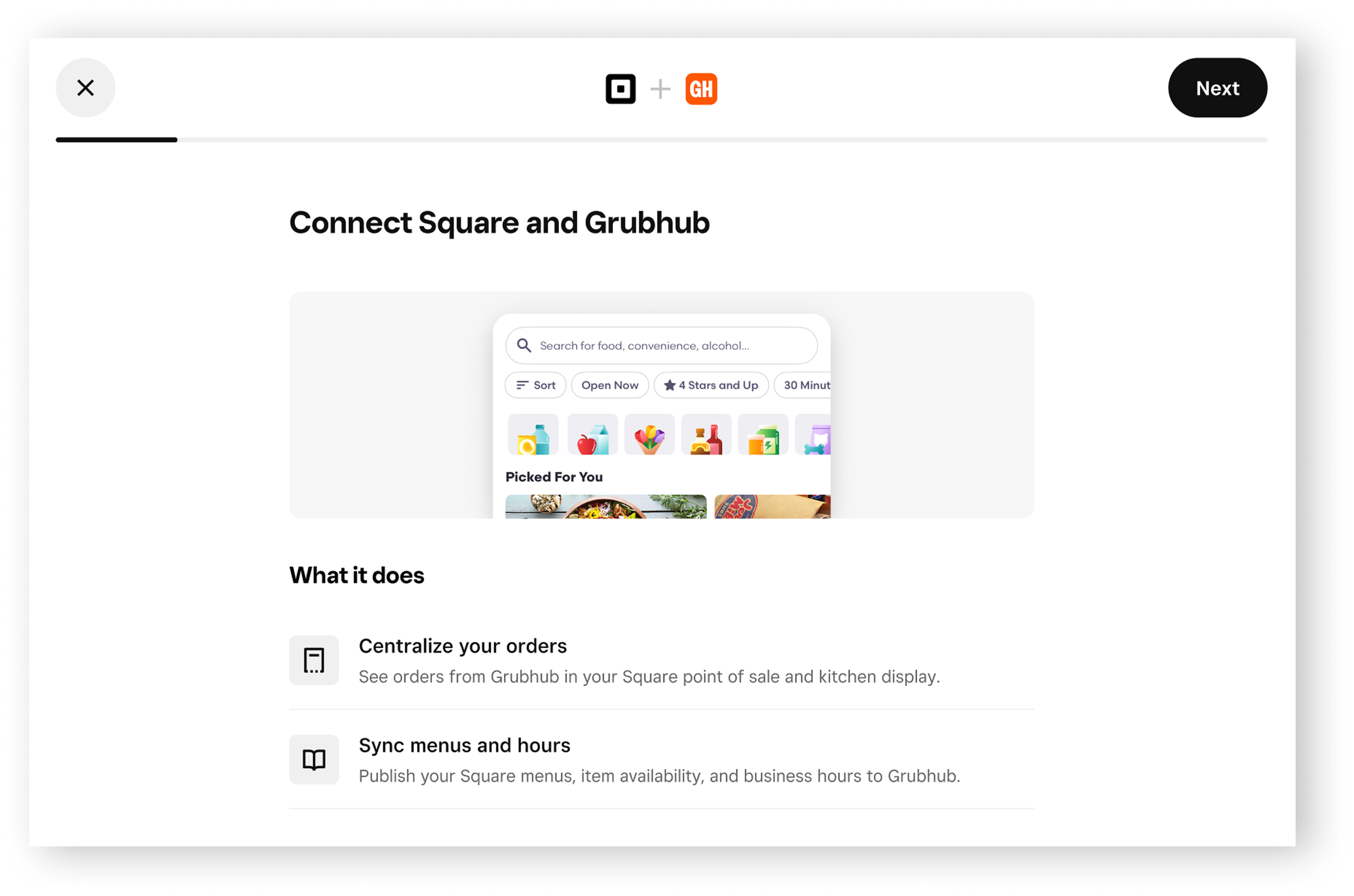Screen dimensions: 1354x896
Task: Click the Next button
Action: click(x=1217, y=88)
